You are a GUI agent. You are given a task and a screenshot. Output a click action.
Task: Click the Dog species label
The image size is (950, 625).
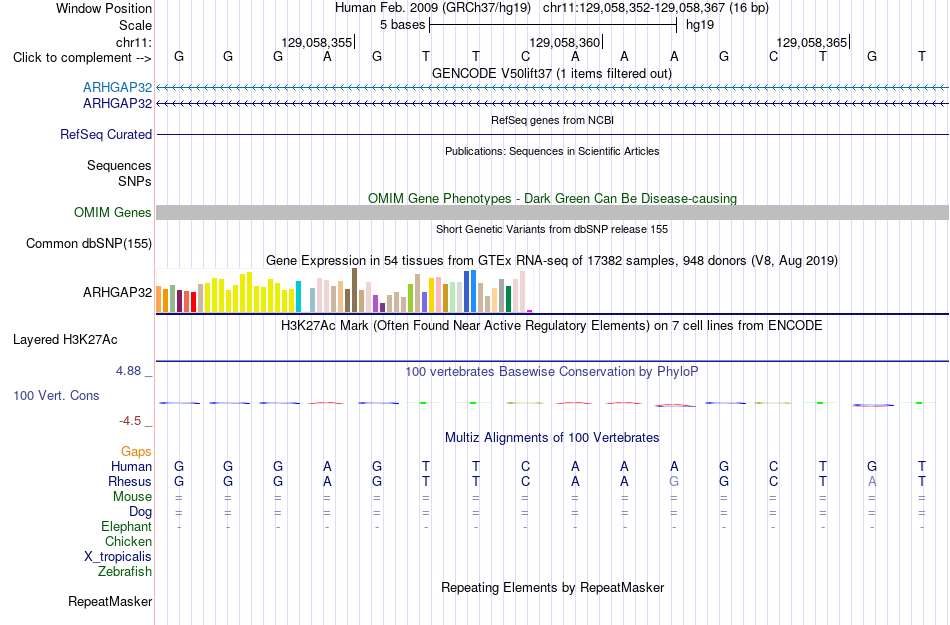140,512
